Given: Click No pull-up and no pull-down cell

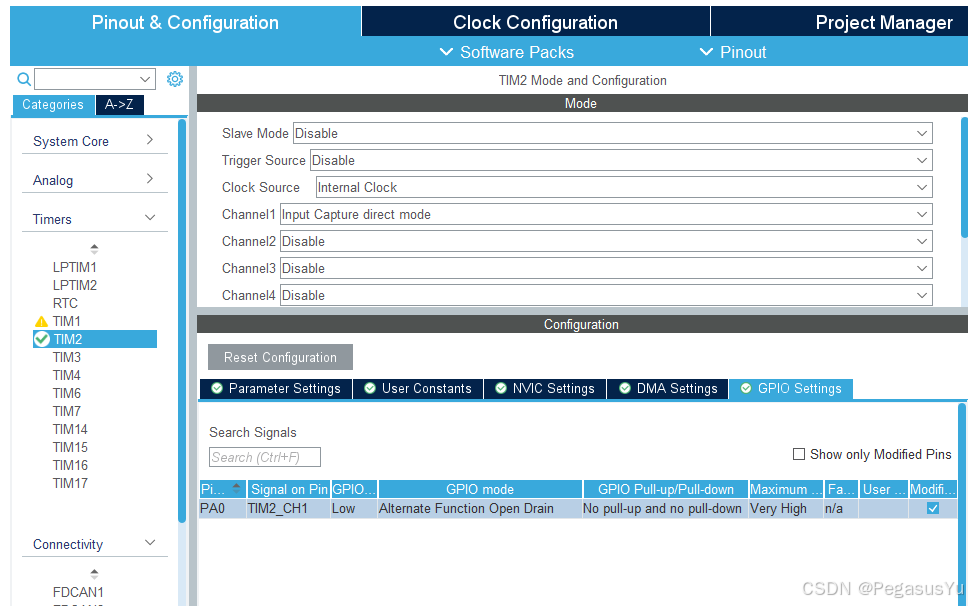Looking at the screenshot, I should pos(666,508).
